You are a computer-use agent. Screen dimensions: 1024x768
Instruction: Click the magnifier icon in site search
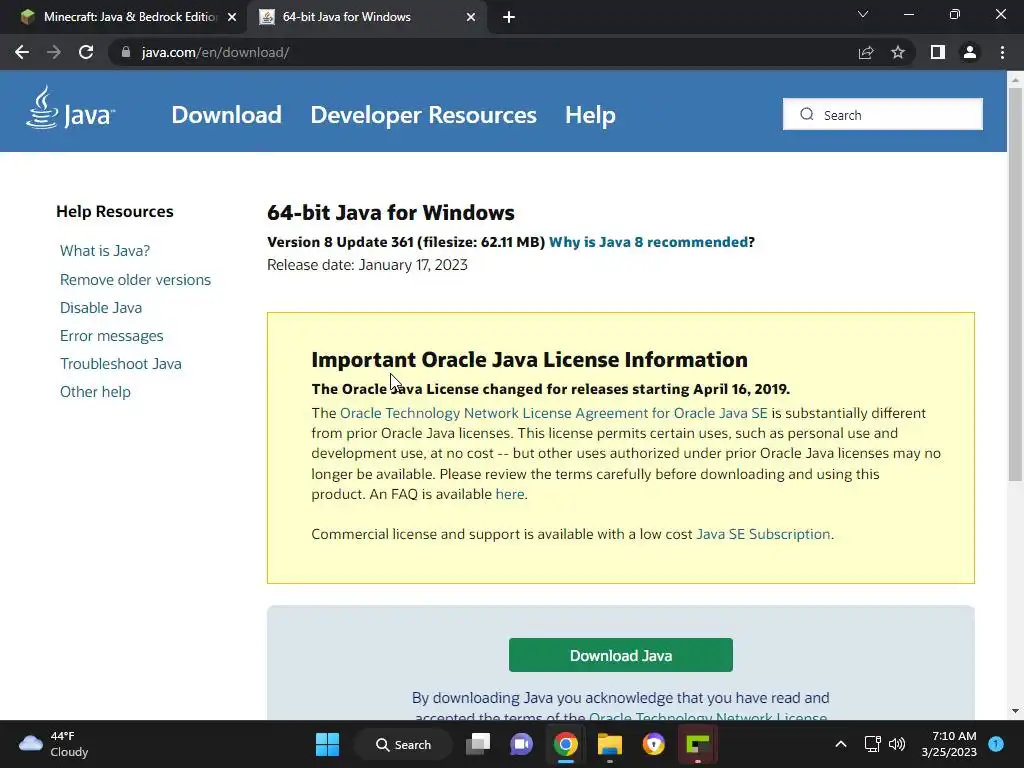pos(807,114)
